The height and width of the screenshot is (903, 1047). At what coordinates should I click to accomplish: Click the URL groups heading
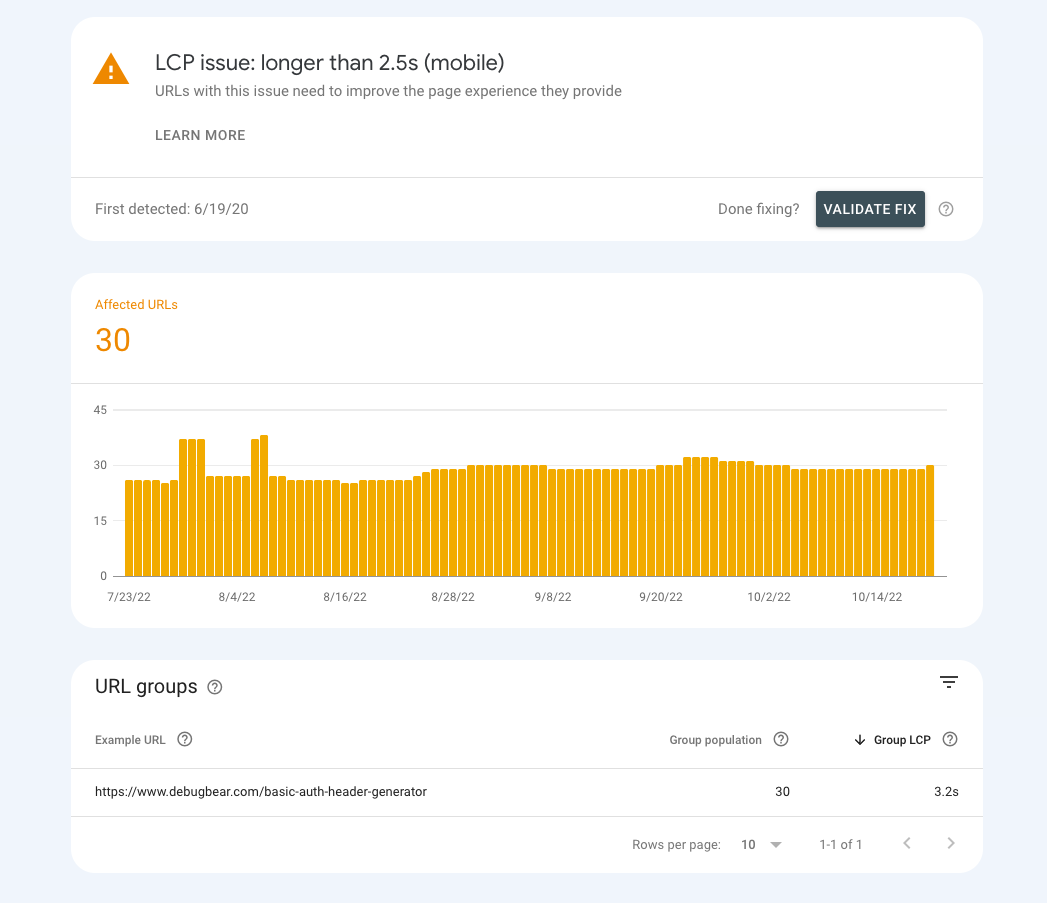tap(146, 687)
